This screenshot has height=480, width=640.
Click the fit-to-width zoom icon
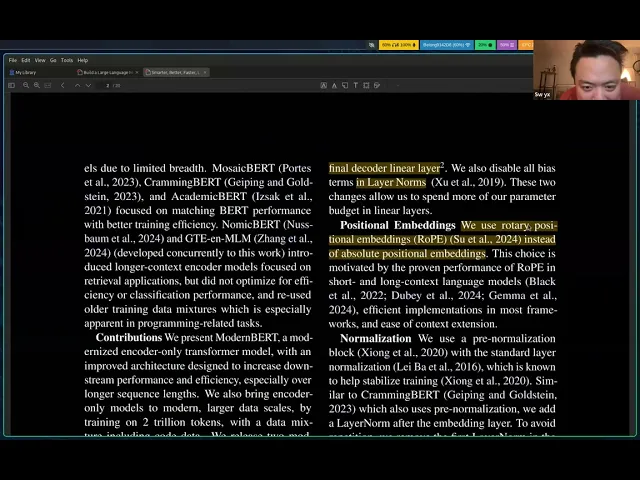point(48,85)
